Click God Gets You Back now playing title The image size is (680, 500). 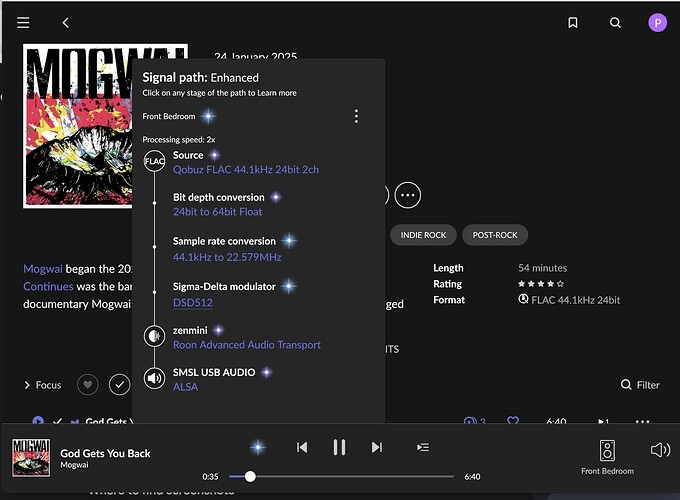(105, 453)
